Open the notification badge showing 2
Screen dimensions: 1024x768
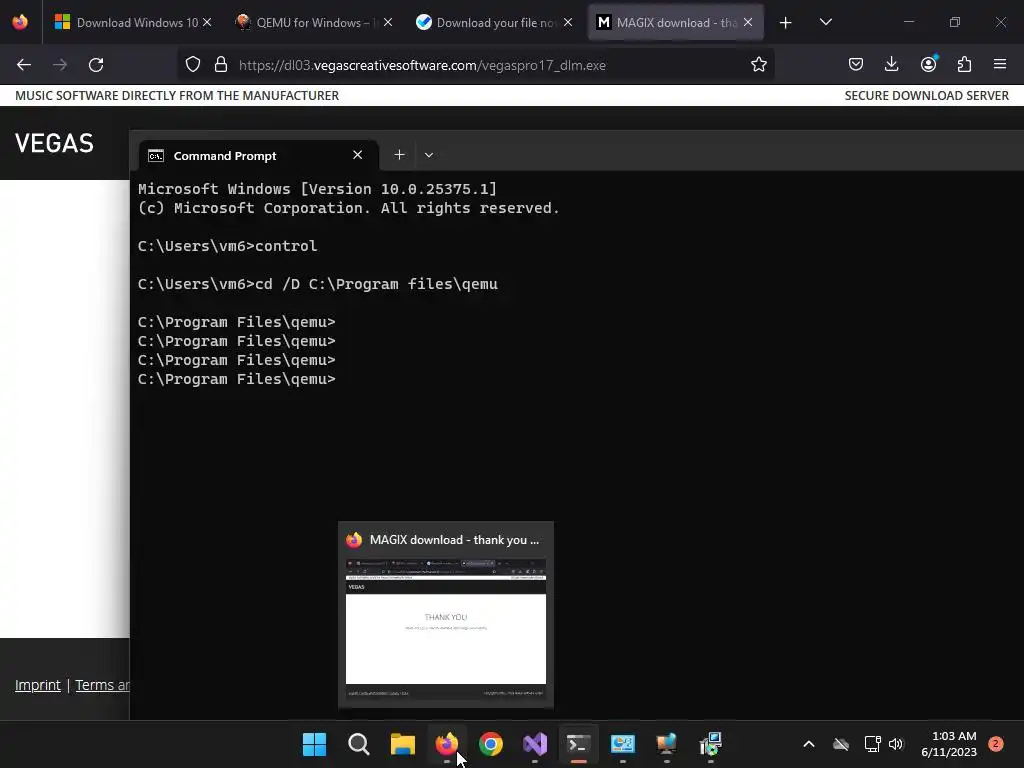click(995, 744)
